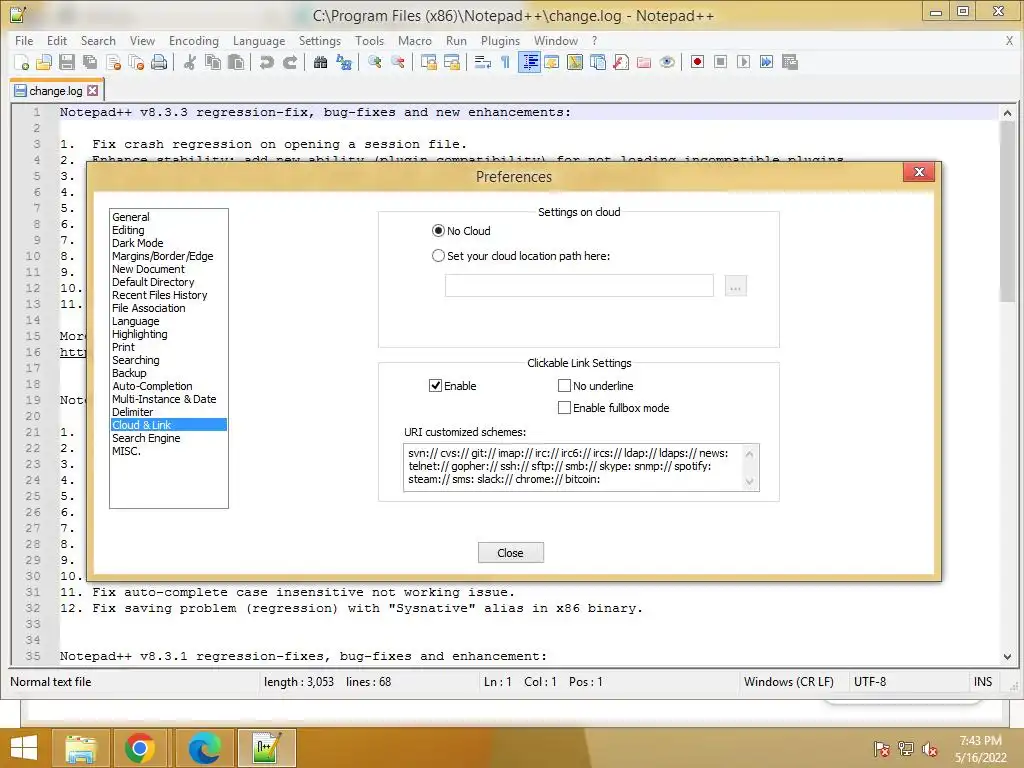Click the Windows (CR LF) status bar entry
1024x768 pixels.
coord(789,682)
